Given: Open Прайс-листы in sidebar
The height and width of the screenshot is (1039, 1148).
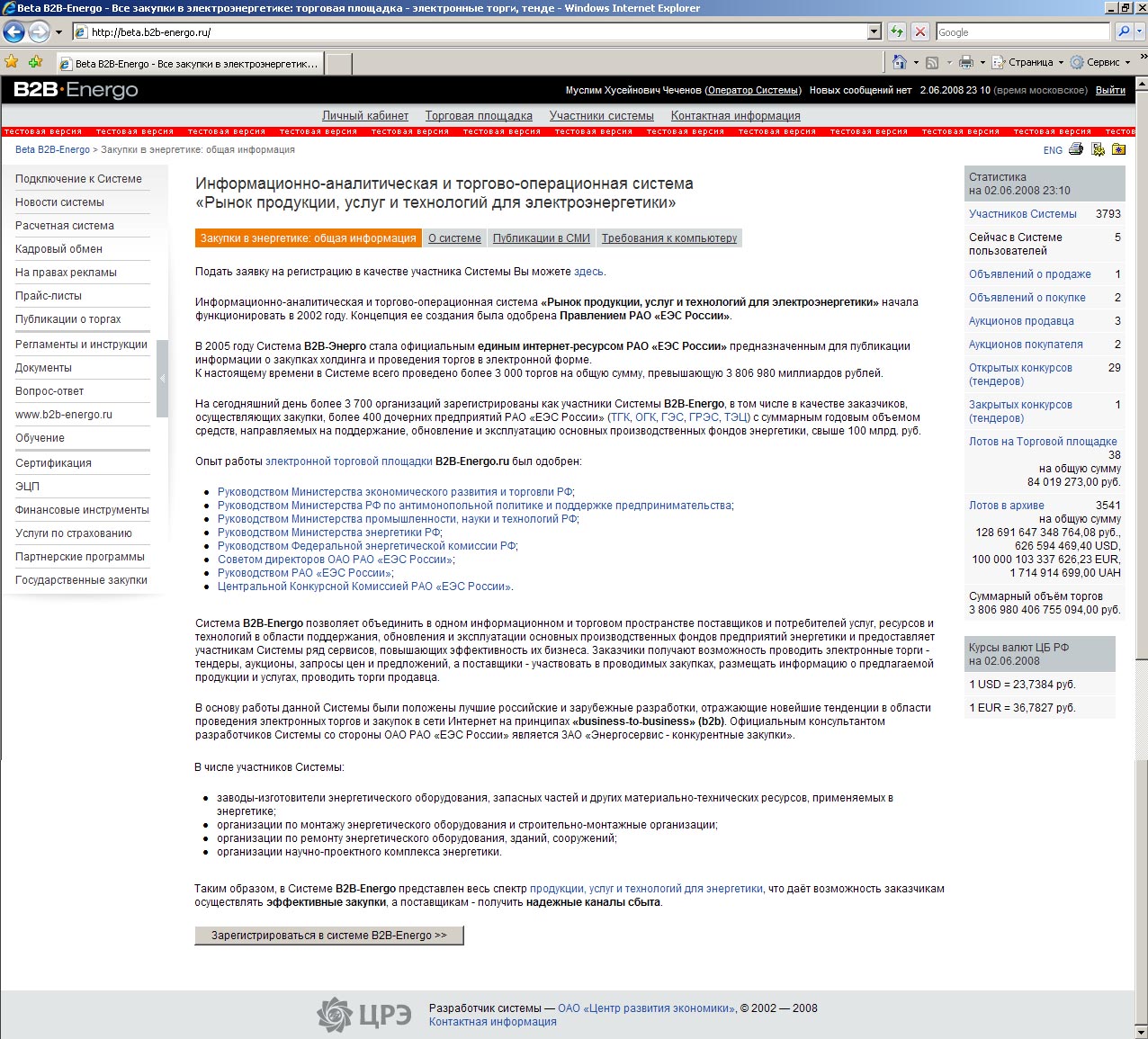Looking at the screenshot, I should coord(48,296).
